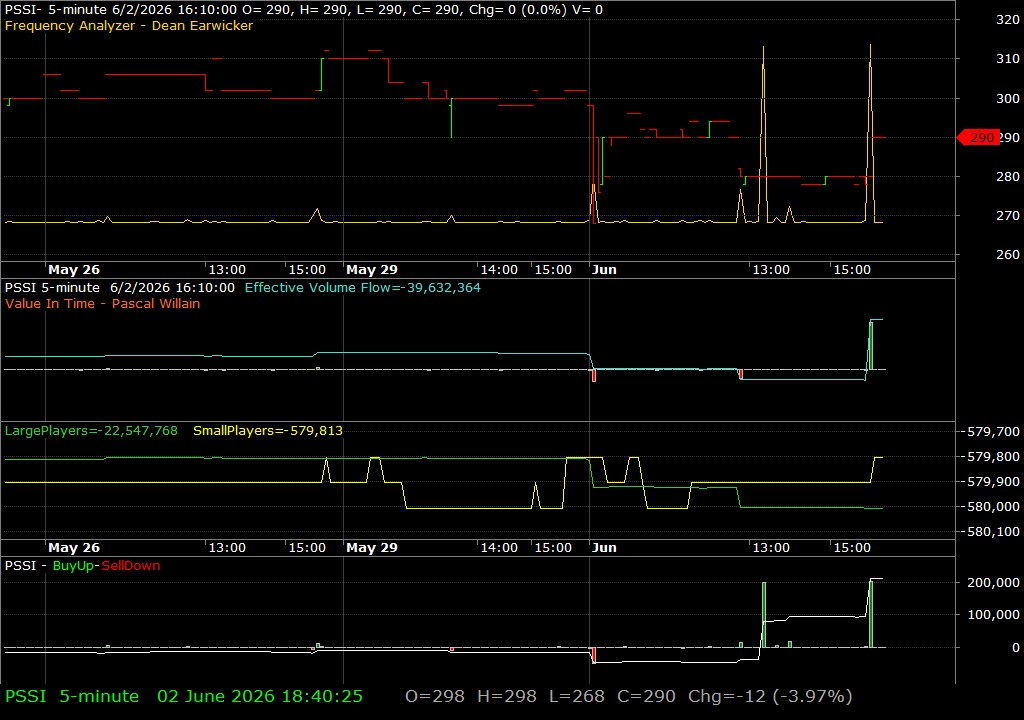Click '14:00' on the lower time axis
The width and height of the screenshot is (1024, 720).
(499, 548)
